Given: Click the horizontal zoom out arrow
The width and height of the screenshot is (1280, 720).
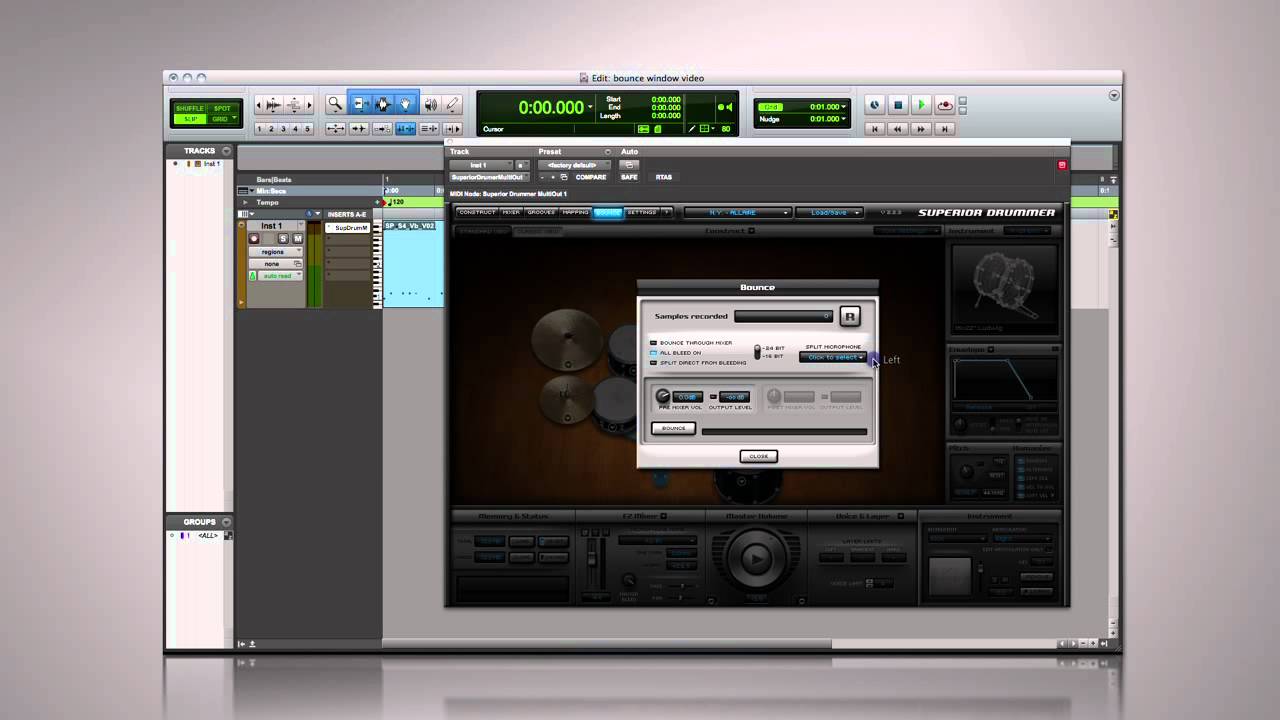Looking at the screenshot, I should [259, 105].
